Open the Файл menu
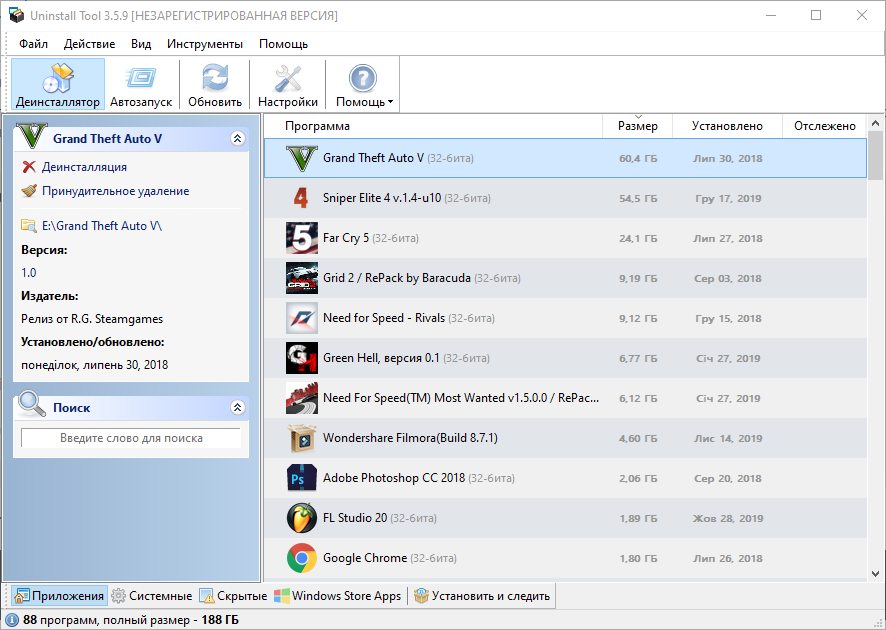 coord(33,44)
